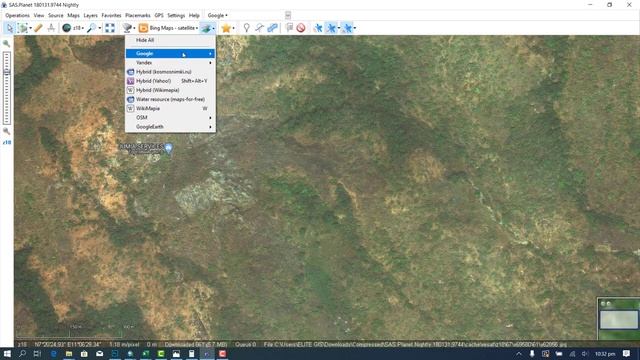Expand the Google submenu in layers list
Image resolution: width=640 pixels, height=360 pixels.
[170, 53]
